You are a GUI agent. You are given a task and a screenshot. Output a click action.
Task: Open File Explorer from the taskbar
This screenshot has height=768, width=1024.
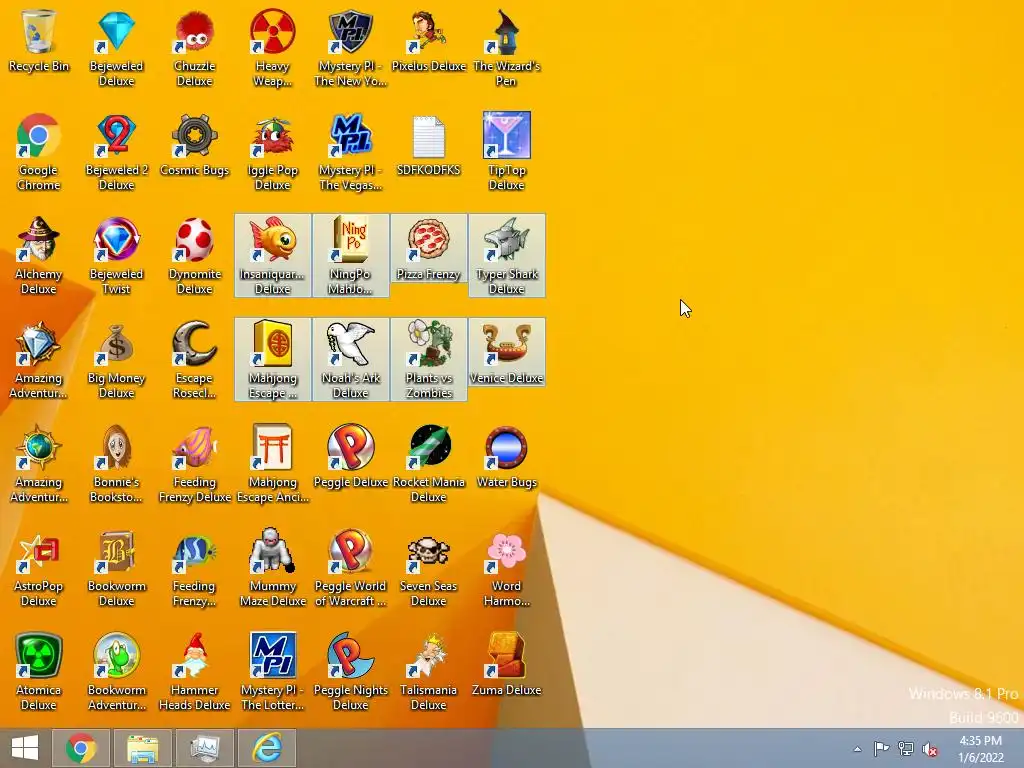tap(142, 748)
